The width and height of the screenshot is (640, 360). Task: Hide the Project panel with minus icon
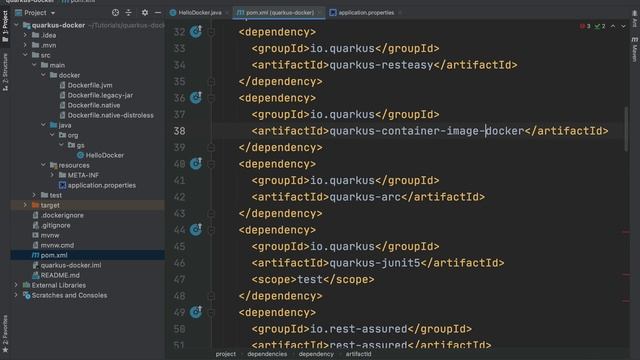click(x=158, y=13)
